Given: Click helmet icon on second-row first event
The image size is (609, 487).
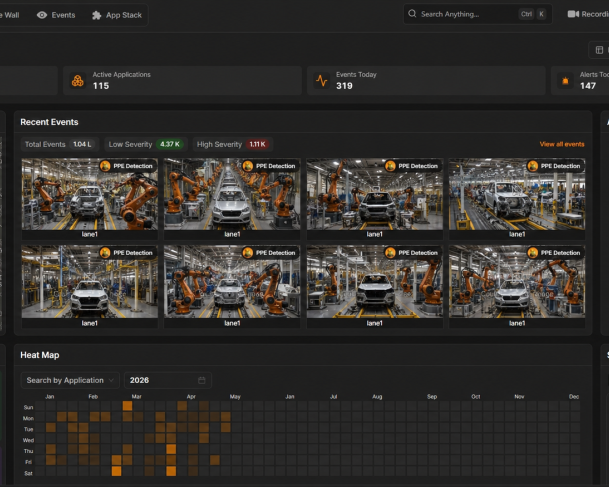Looking at the screenshot, I should [105, 253].
